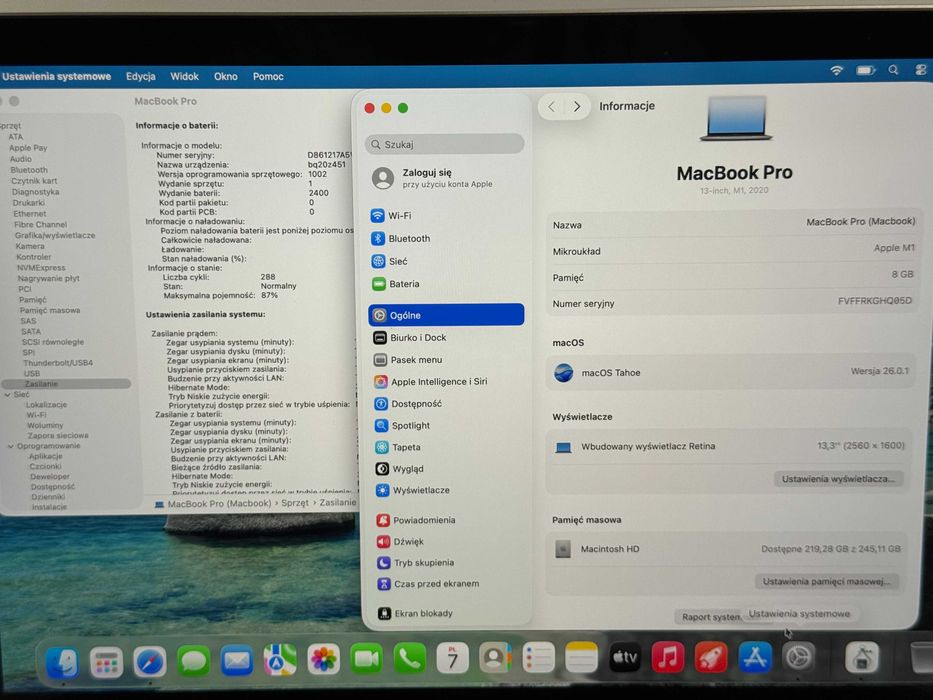The width and height of the screenshot is (933, 700).
Task: Open Messages app in Dock
Action: click(193, 661)
